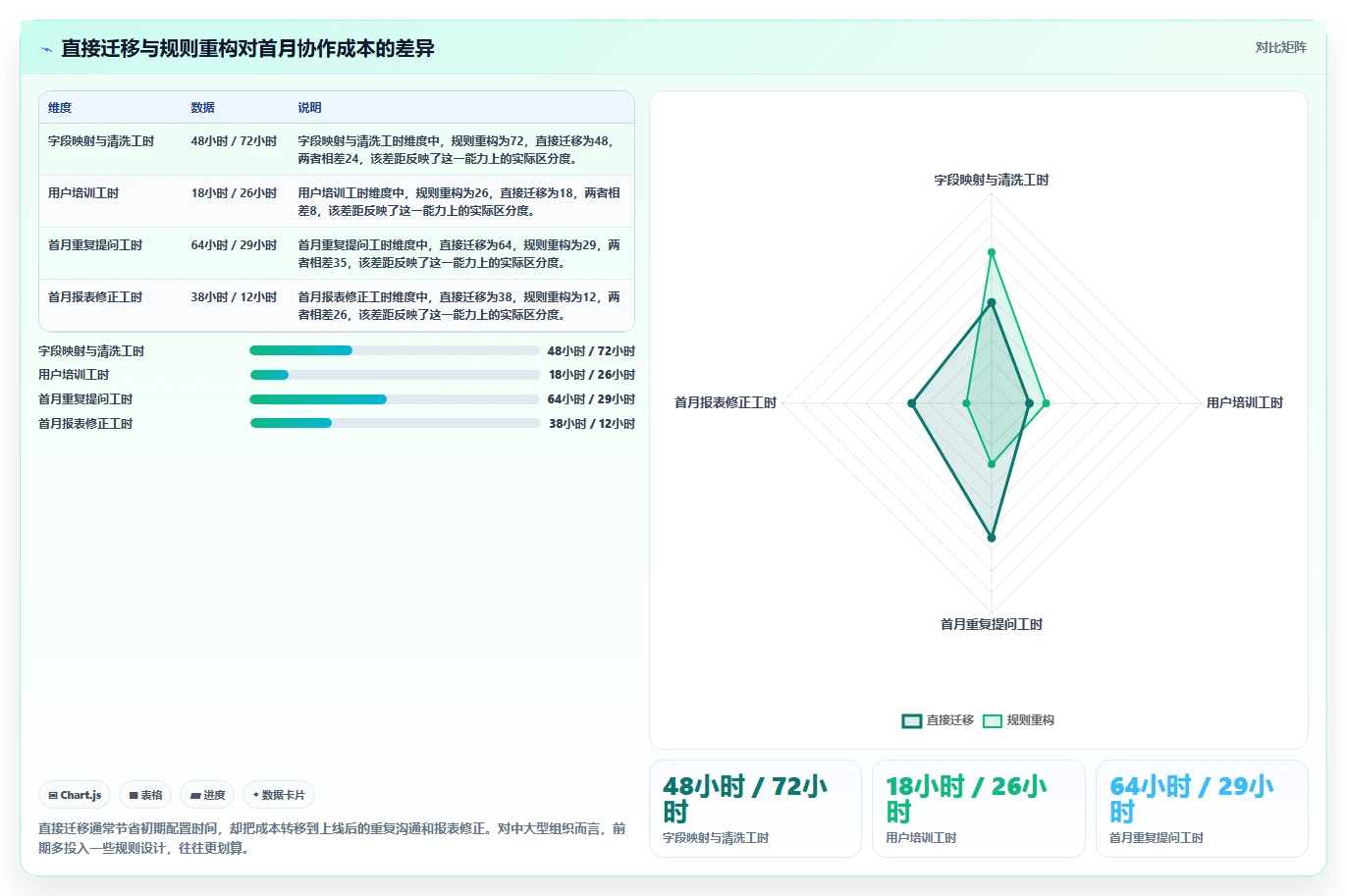This screenshot has height=896, width=1347.
Task: Click the 直接迁移 data point on bottom axis
Action: (992, 538)
